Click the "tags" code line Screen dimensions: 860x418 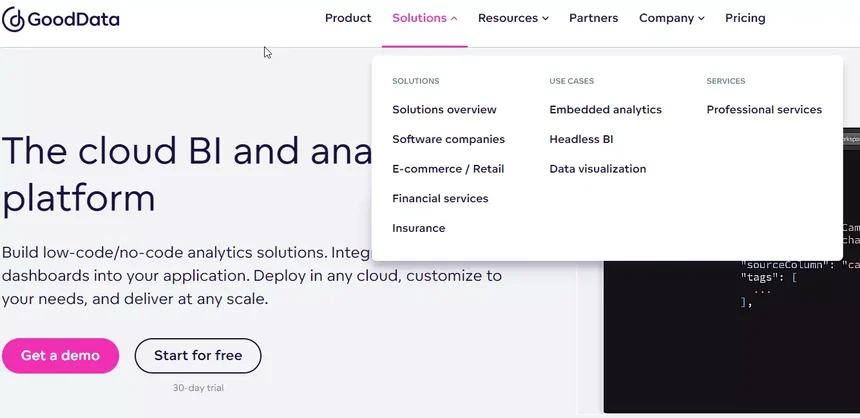pyautogui.click(x=768, y=278)
